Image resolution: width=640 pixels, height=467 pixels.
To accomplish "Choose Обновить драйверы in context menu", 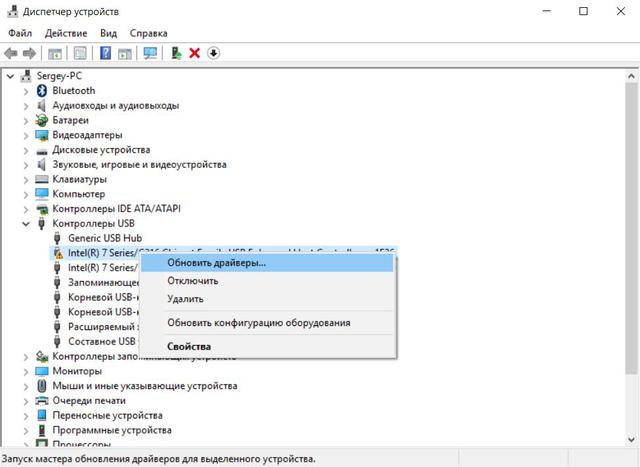I will click(216, 263).
